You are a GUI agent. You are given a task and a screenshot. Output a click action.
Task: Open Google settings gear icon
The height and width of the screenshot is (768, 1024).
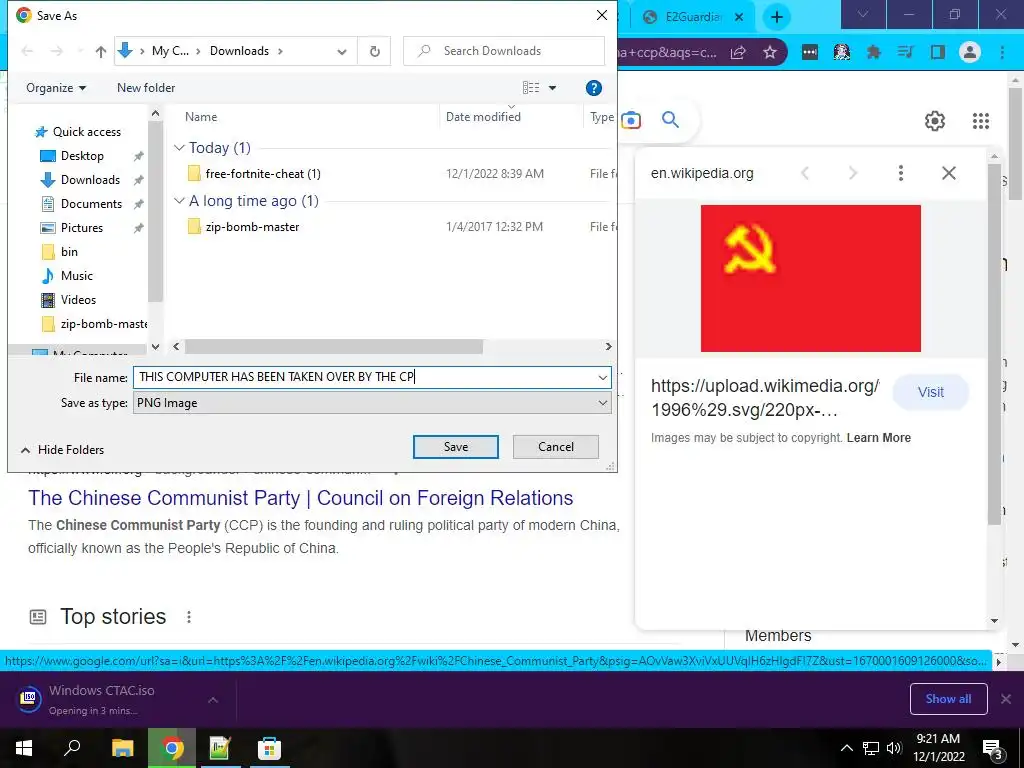click(x=935, y=121)
